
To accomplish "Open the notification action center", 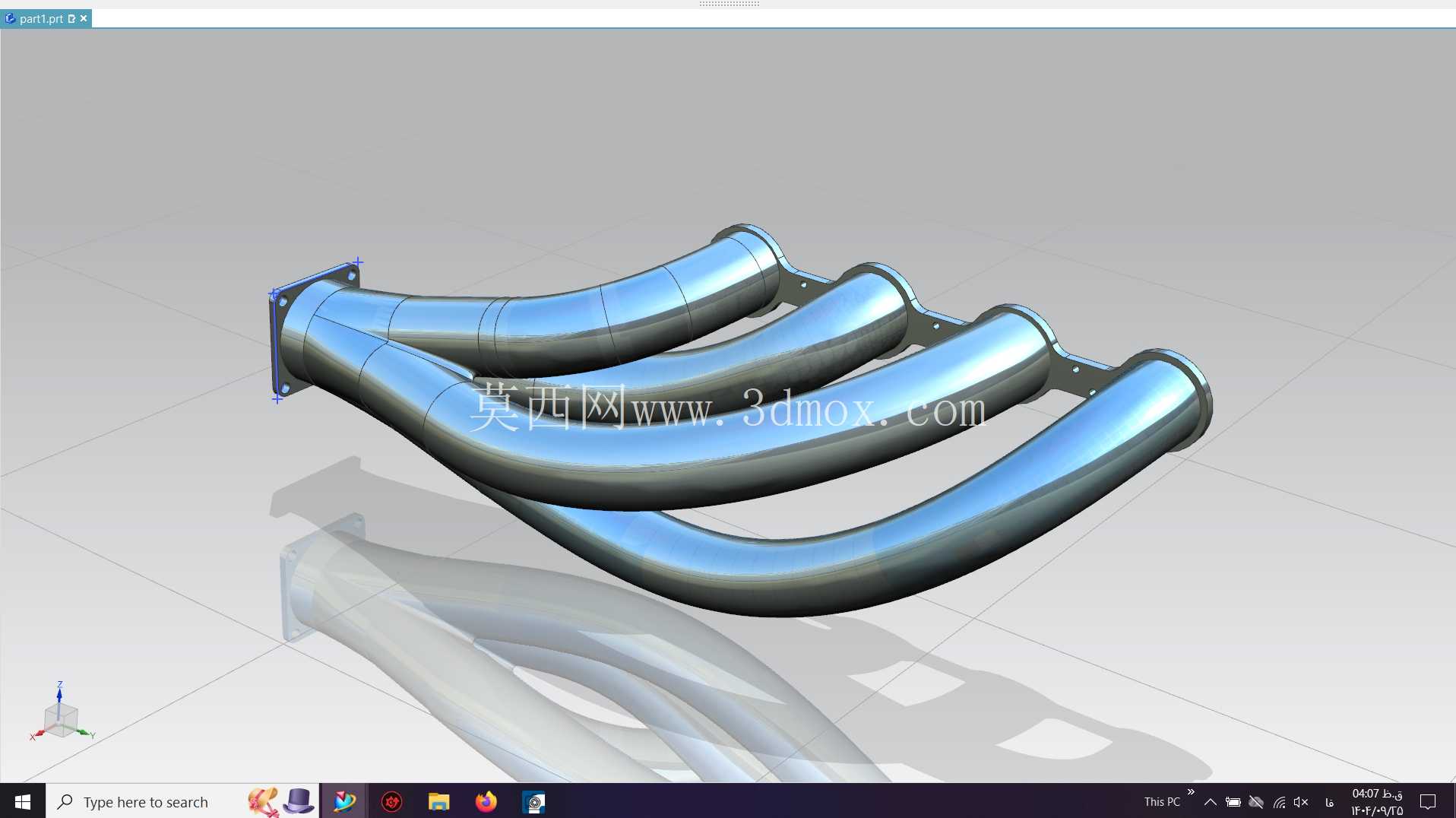I will 1428,801.
